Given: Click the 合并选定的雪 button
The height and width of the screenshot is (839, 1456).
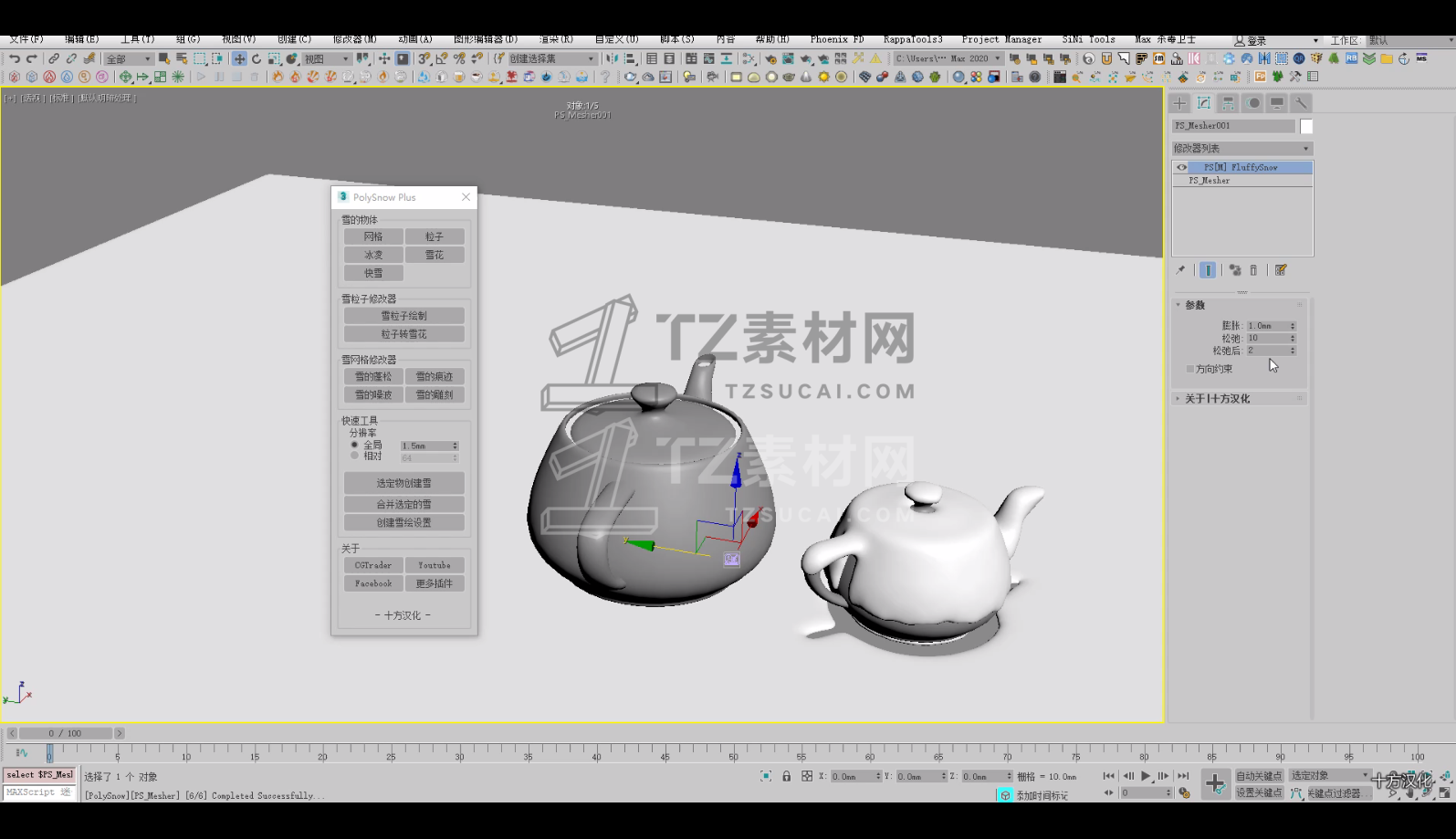Looking at the screenshot, I should [404, 504].
